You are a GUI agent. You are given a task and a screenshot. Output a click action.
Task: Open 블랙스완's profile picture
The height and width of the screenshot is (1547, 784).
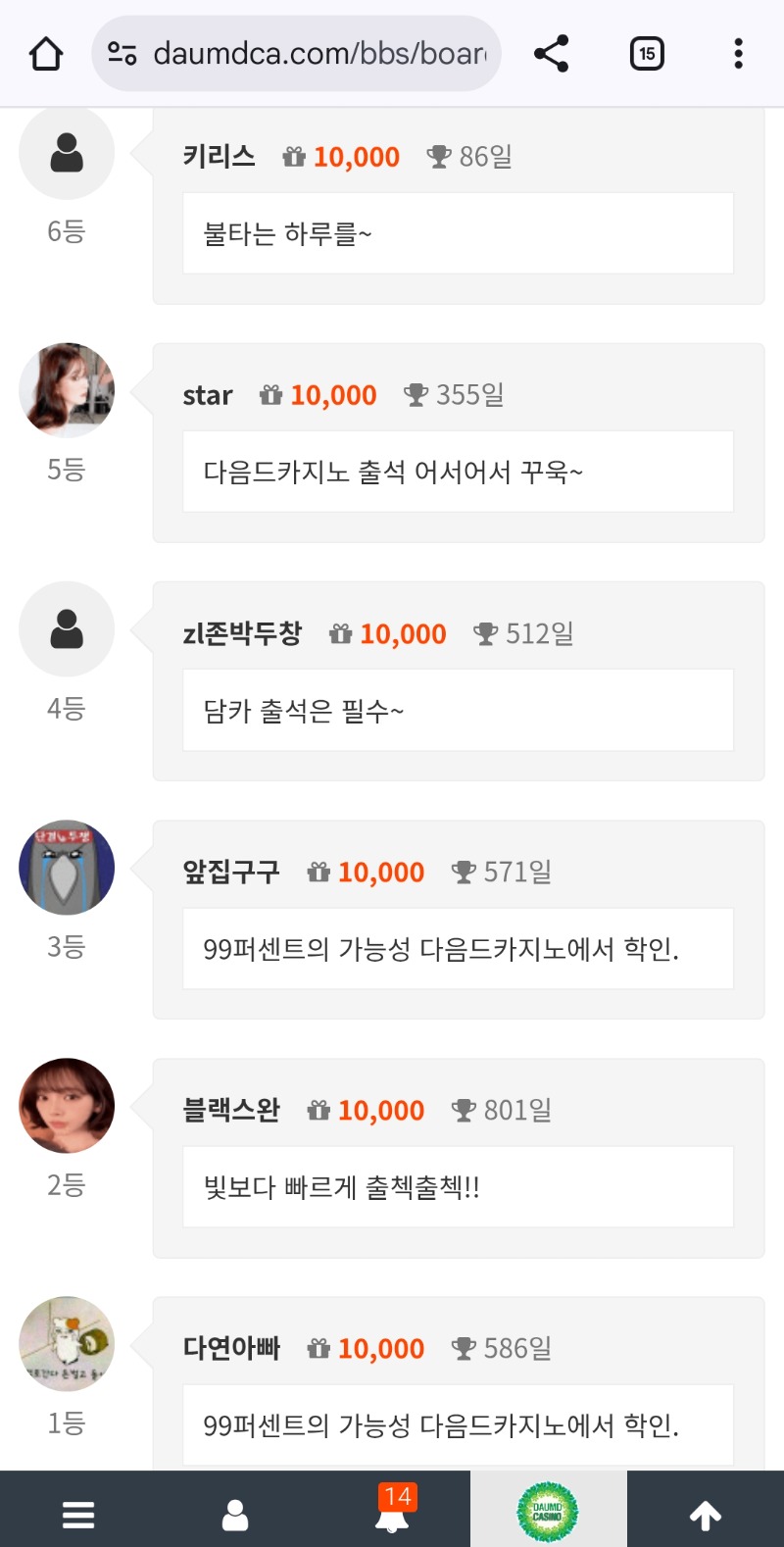(67, 1106)
